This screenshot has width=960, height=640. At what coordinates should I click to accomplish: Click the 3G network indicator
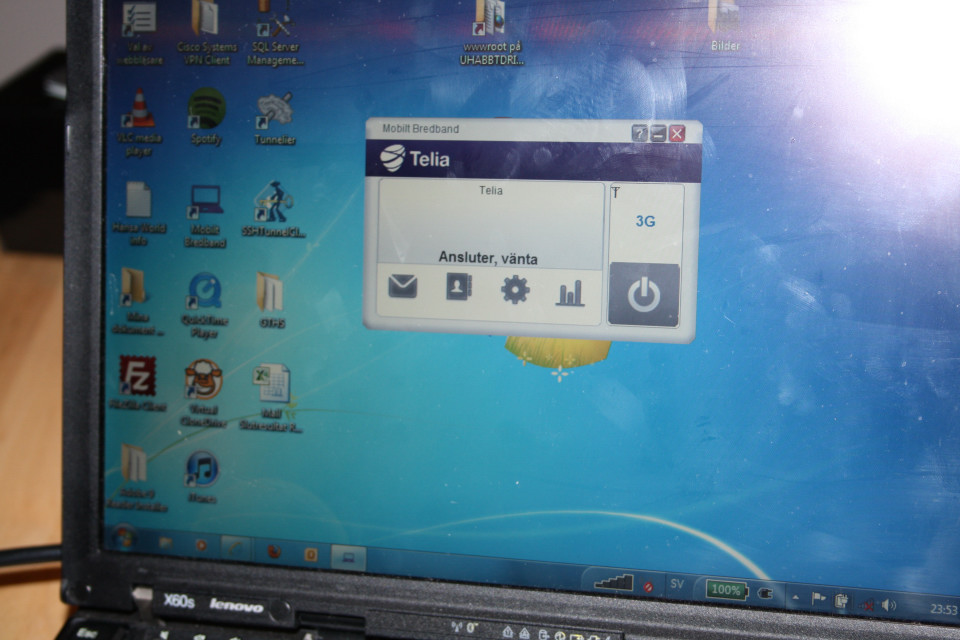click(646, 221)
